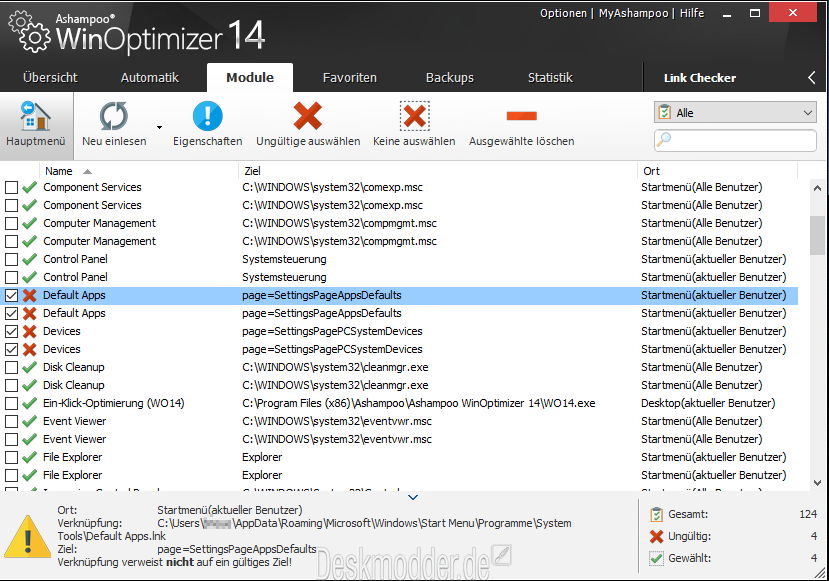This screenshot has width=829, height=581.
Task: Click the yellow warning triangle icon
Action: (x=27, y=537)
